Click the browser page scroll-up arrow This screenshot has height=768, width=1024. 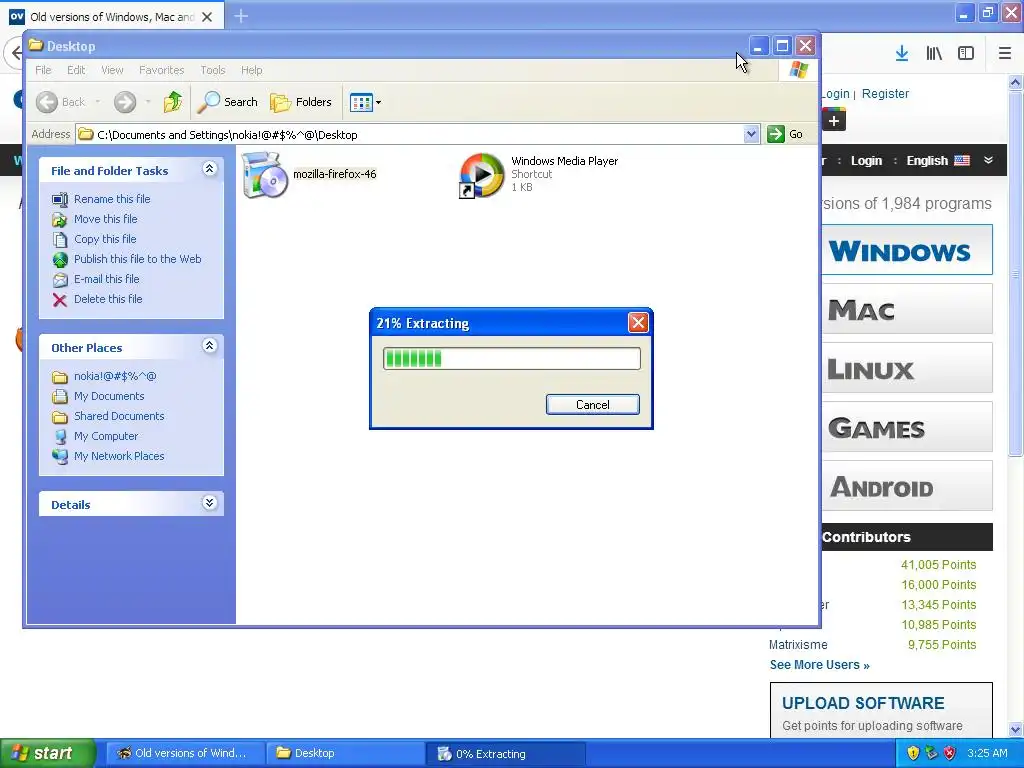[1015, 82]
